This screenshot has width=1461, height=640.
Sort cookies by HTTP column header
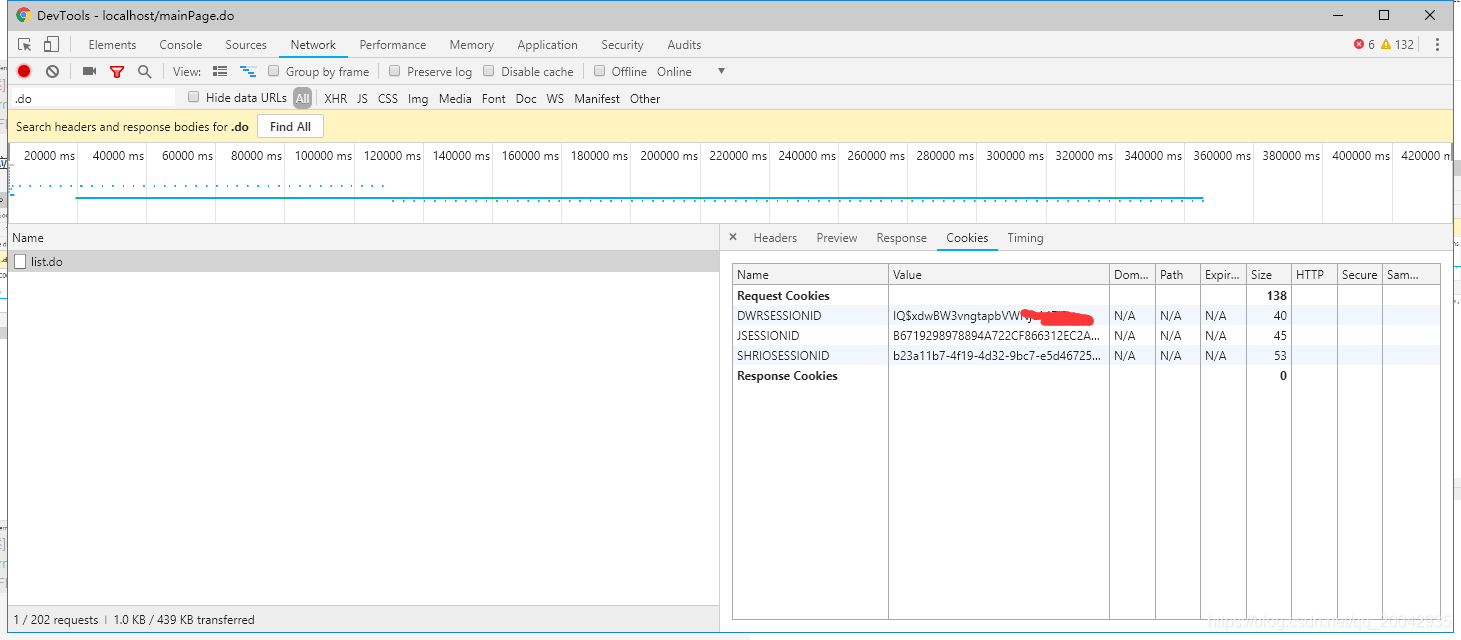click(x=1315, y=275)
